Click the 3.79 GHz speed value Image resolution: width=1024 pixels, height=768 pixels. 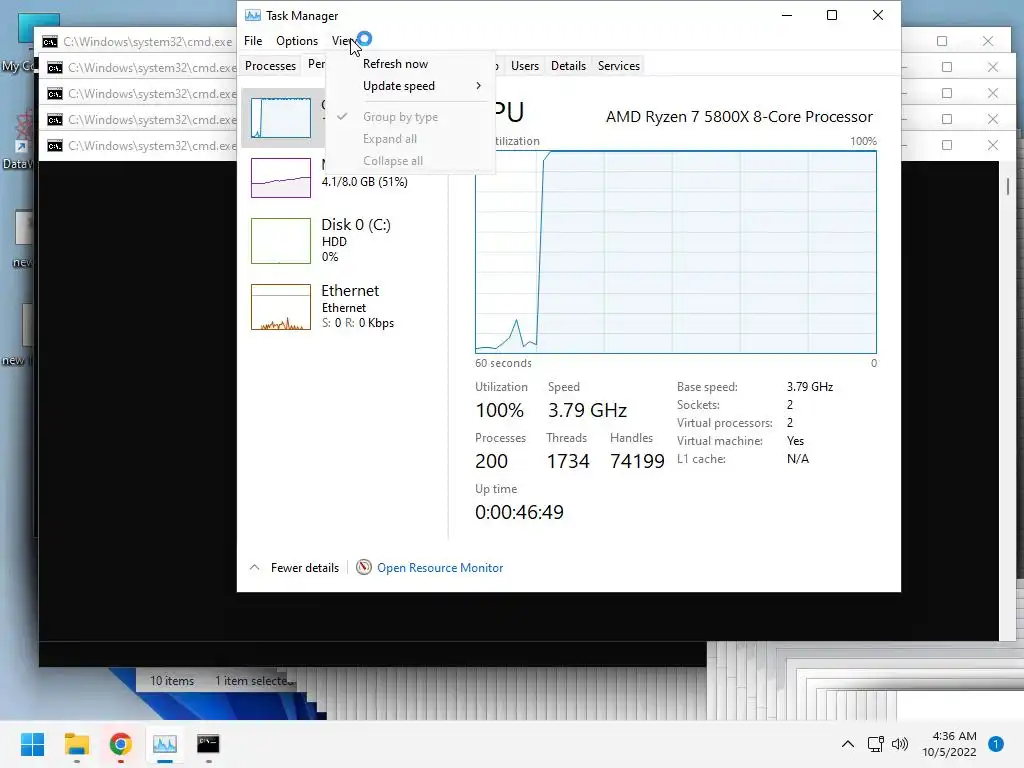[x=587, y=410]
